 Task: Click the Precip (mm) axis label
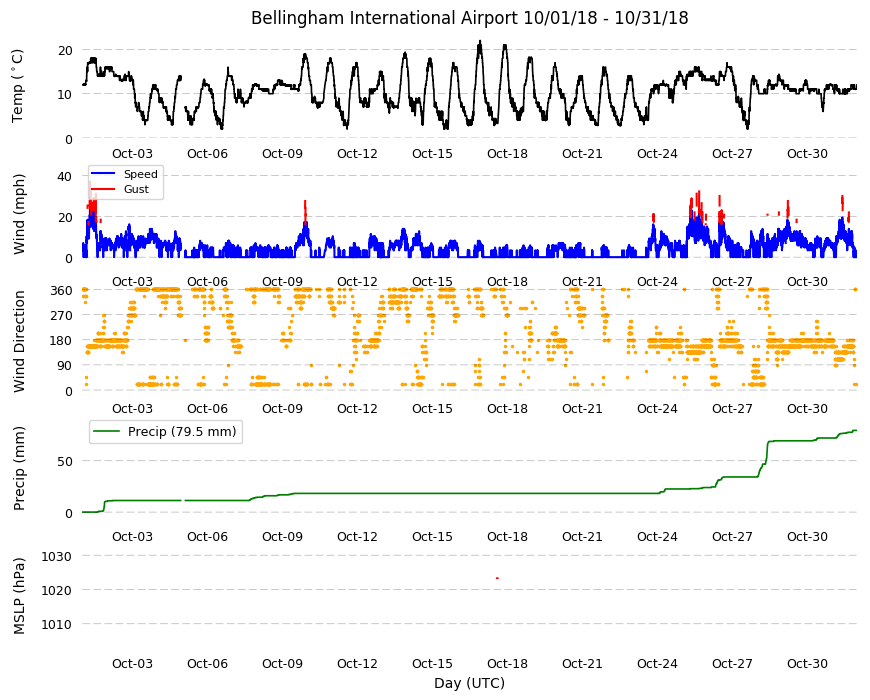point(19,468)
